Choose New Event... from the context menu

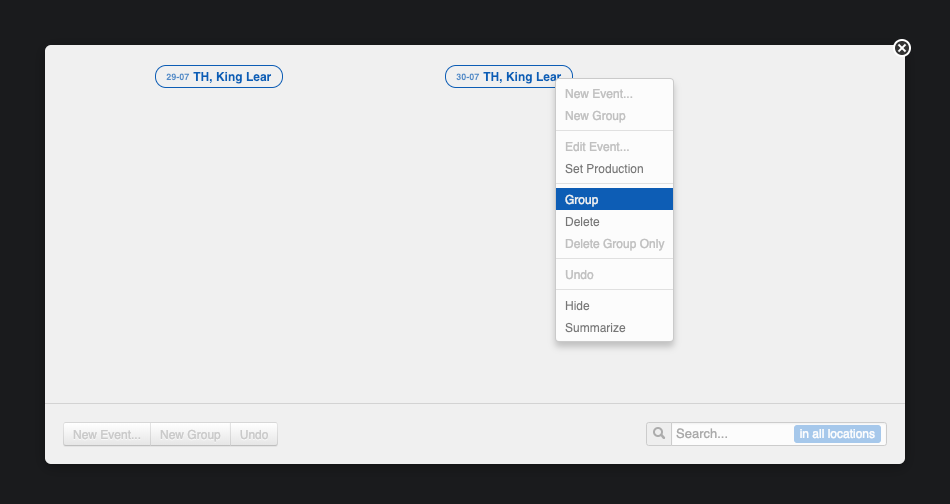(x=598, y=94)
